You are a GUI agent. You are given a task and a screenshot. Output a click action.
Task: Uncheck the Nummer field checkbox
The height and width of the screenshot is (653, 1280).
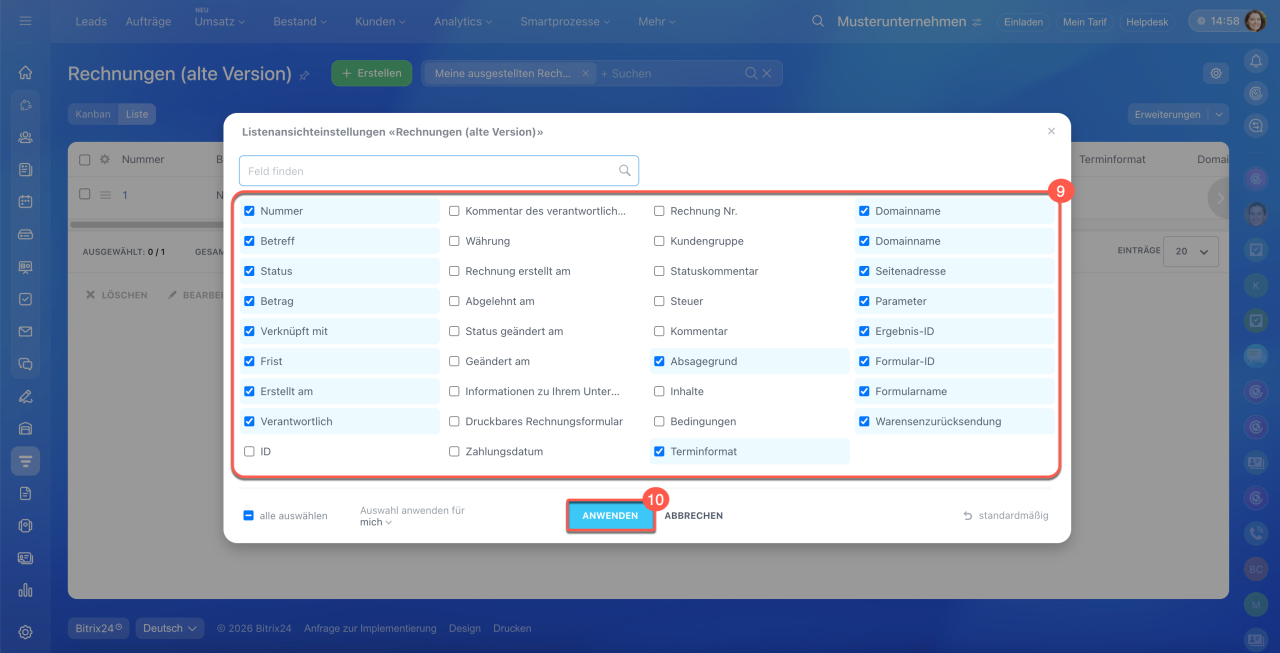pos(250,211)
